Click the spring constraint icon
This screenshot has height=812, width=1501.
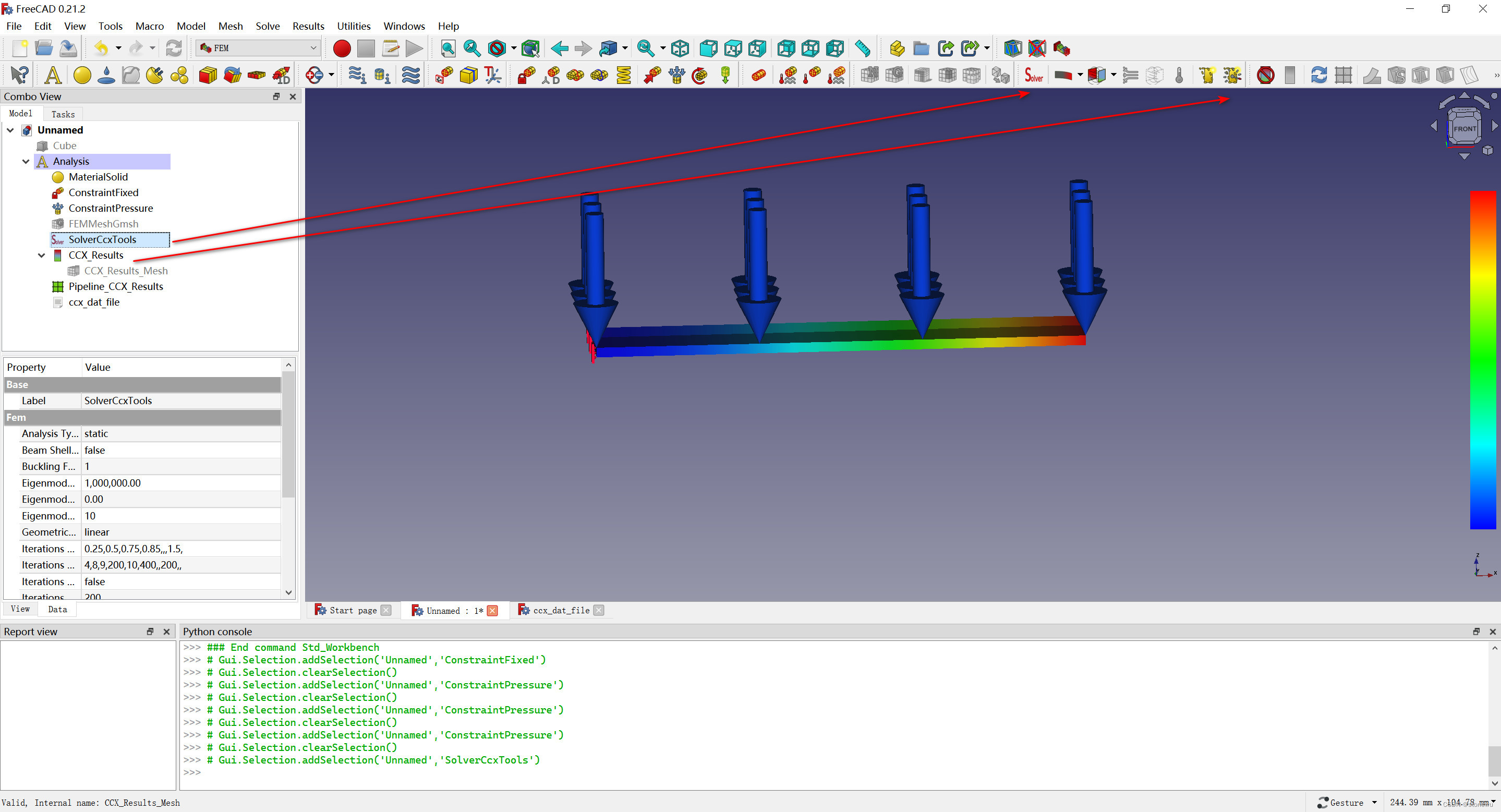(x=623, y=75)
